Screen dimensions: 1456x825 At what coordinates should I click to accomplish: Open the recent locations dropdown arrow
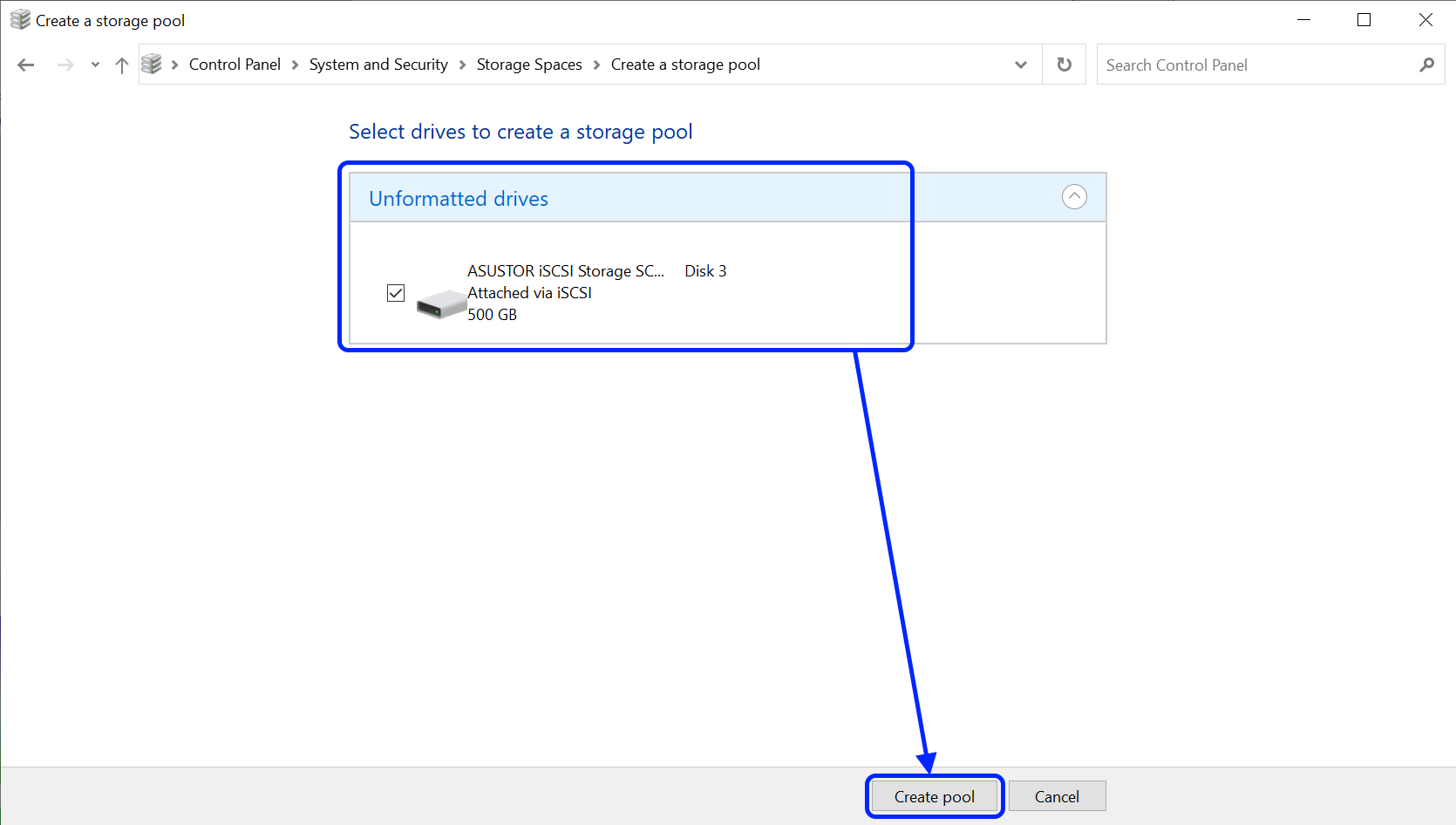pyautogui.click(x=95, y=65)
